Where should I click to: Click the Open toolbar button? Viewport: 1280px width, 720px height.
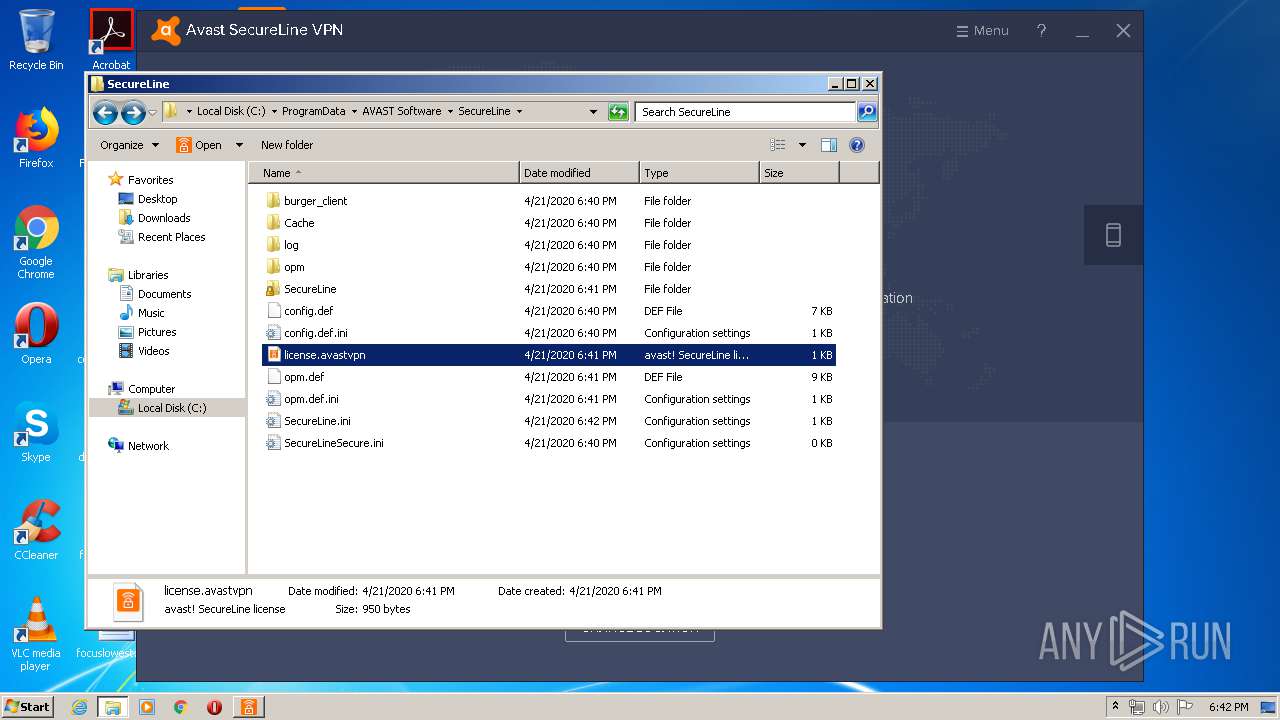coord(199,145)
